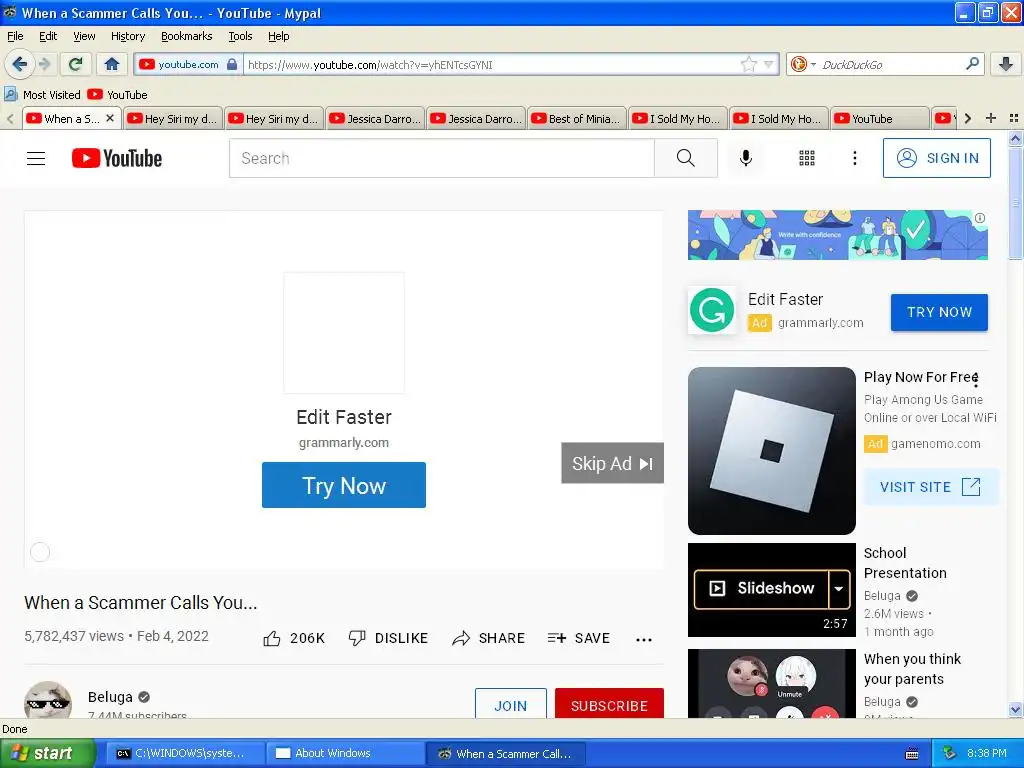The image size is (1024, 768).
Task: Open the grammarly.com link in the video ad
Action: [344, 443]
